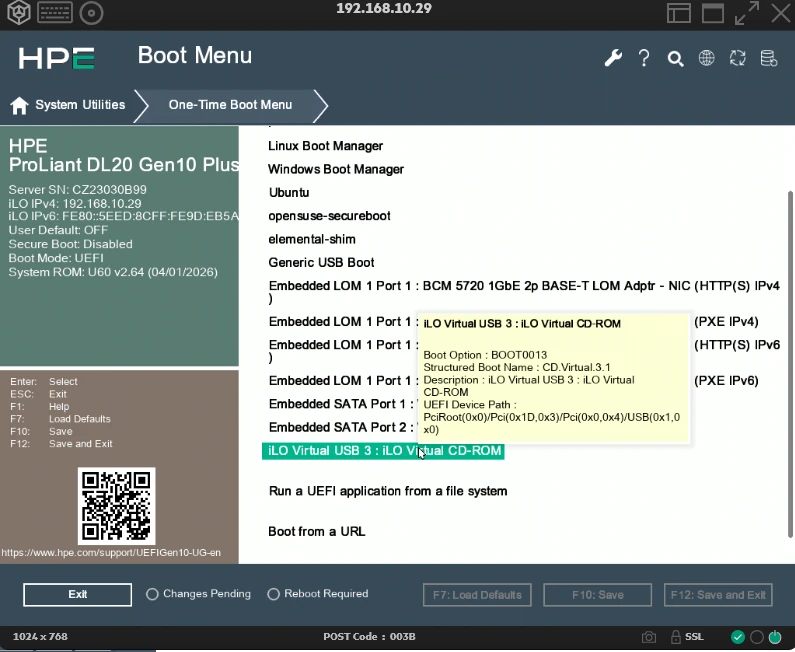
Task: Click the Changes Pending indicator
Action: 198,594
